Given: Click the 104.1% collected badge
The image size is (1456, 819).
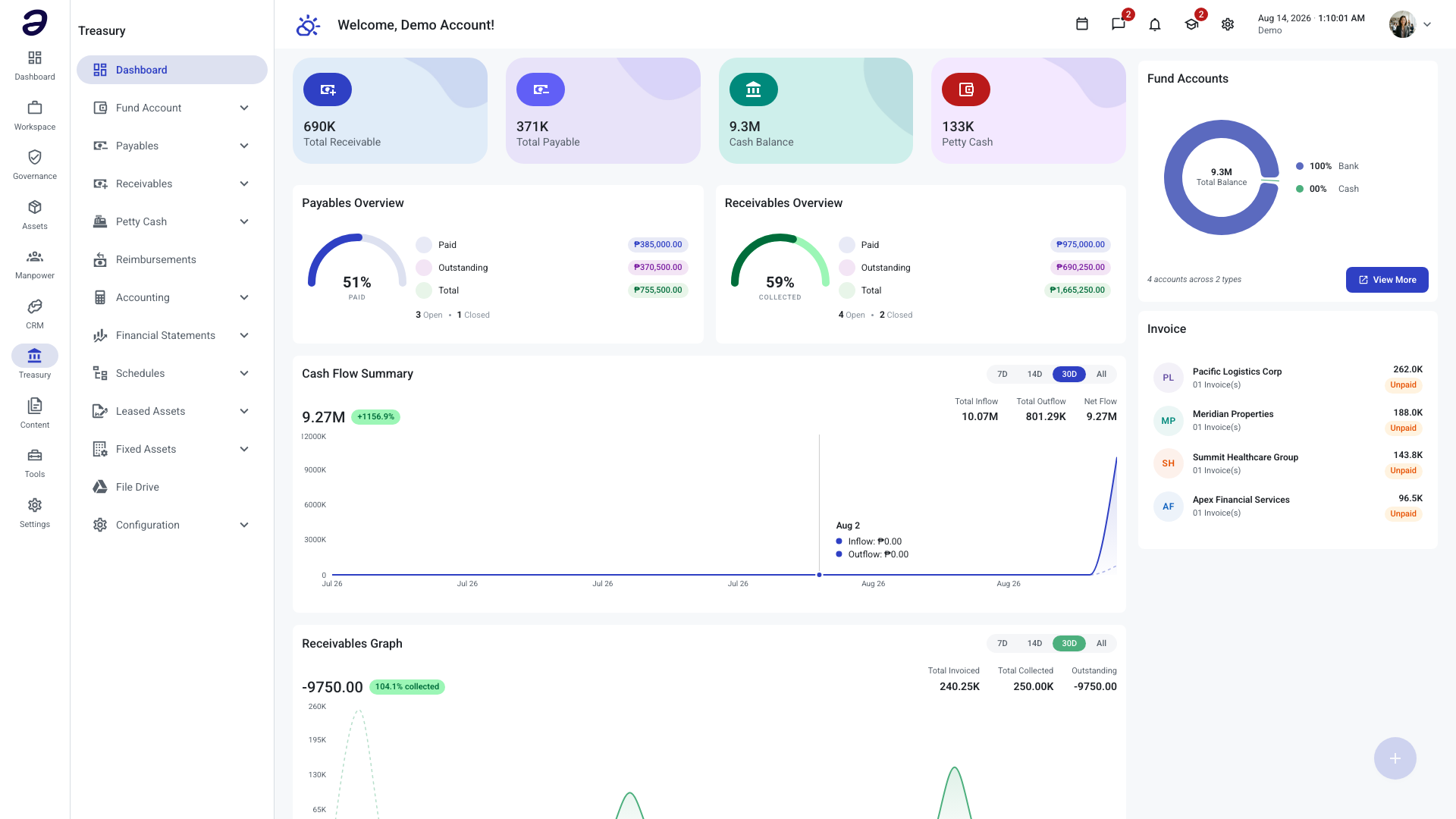Looking at the screenshot, I should tap(407, 687).
